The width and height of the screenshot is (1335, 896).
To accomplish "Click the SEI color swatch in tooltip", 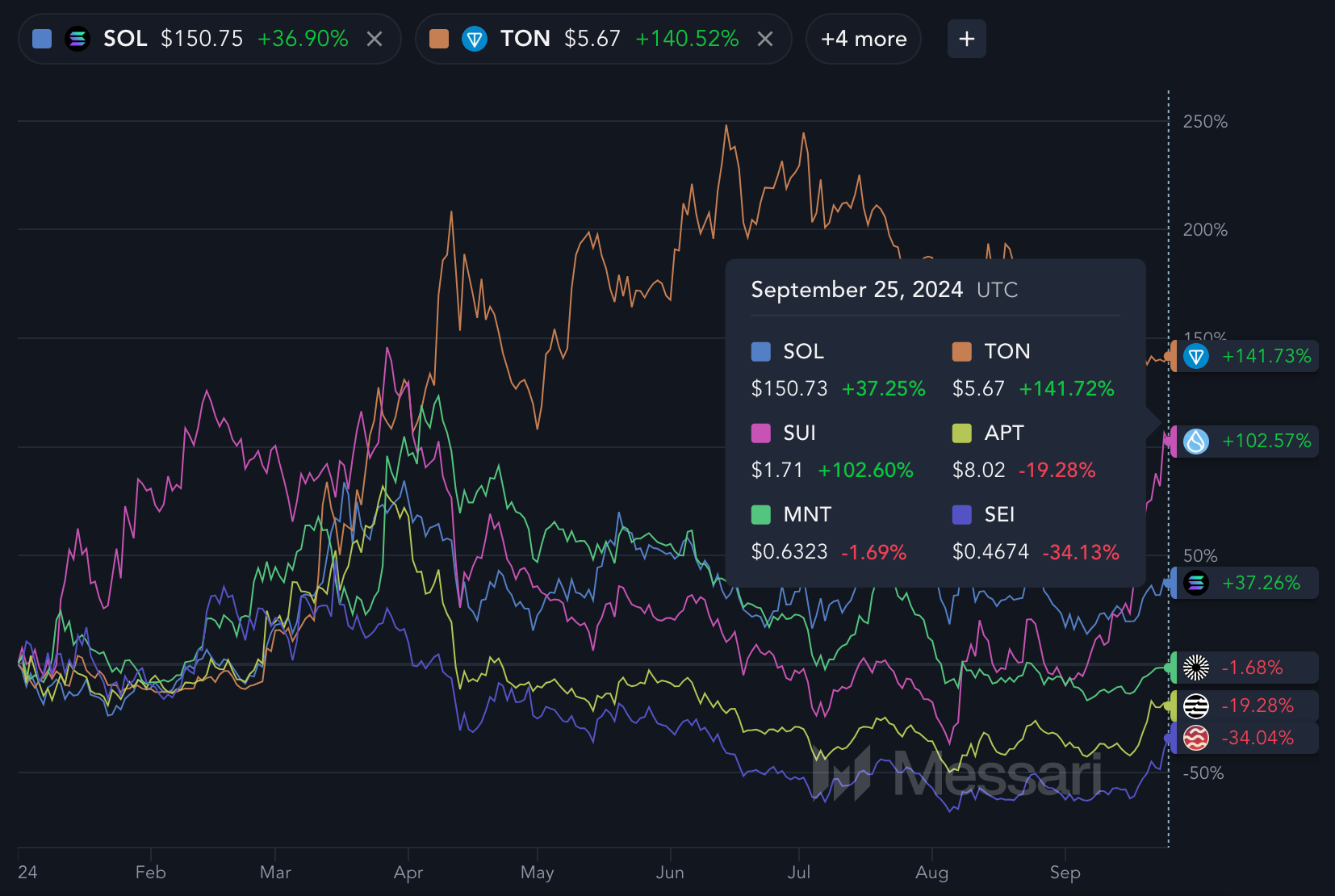I will [961, 515].
